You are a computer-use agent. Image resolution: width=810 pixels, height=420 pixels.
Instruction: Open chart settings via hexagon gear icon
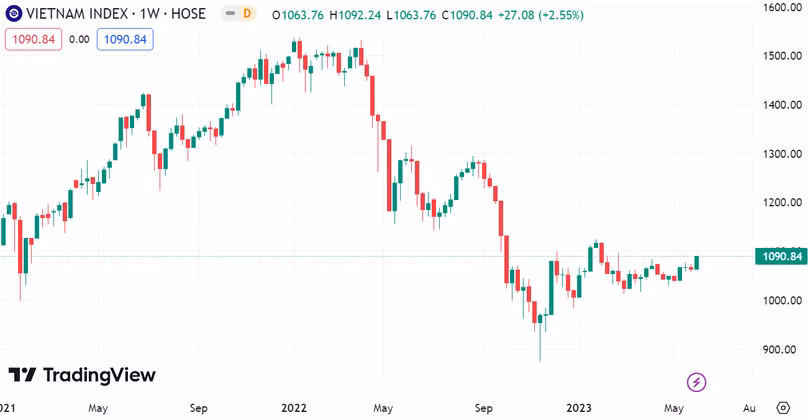pyautogui.click(x=783, y=408)
